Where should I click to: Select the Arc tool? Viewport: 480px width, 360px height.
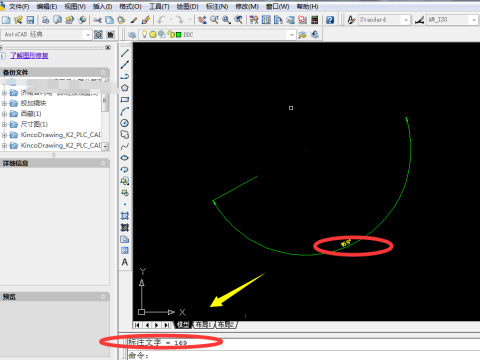[125, 111]
